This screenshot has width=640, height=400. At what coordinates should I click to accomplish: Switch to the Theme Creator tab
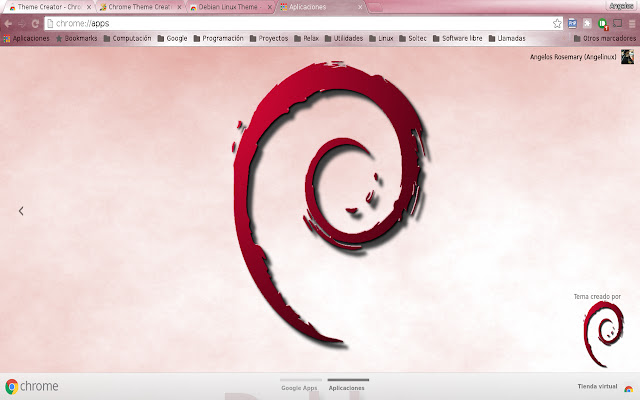click(49, 7)
